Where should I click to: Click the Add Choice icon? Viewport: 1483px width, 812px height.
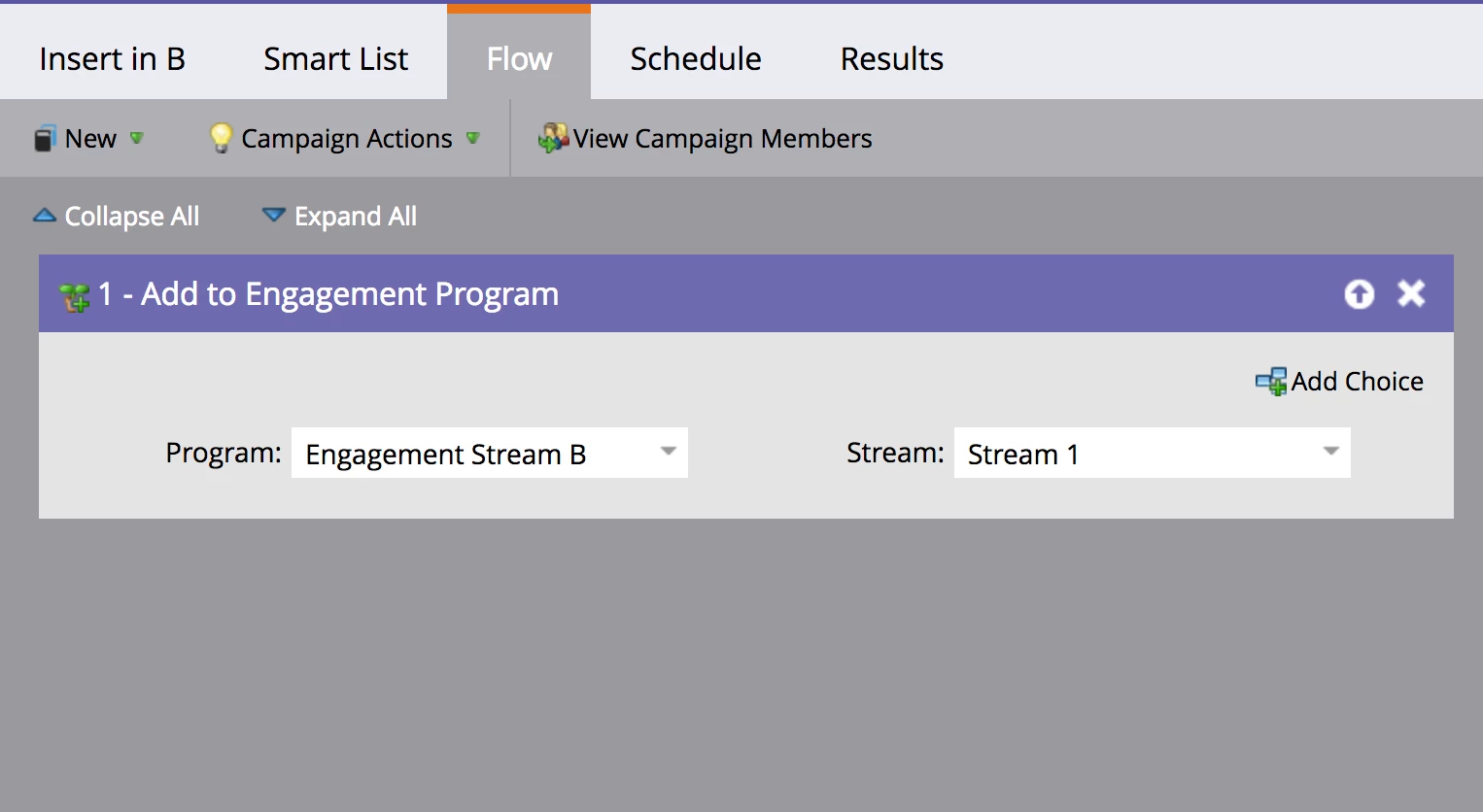coord(1270,382)
